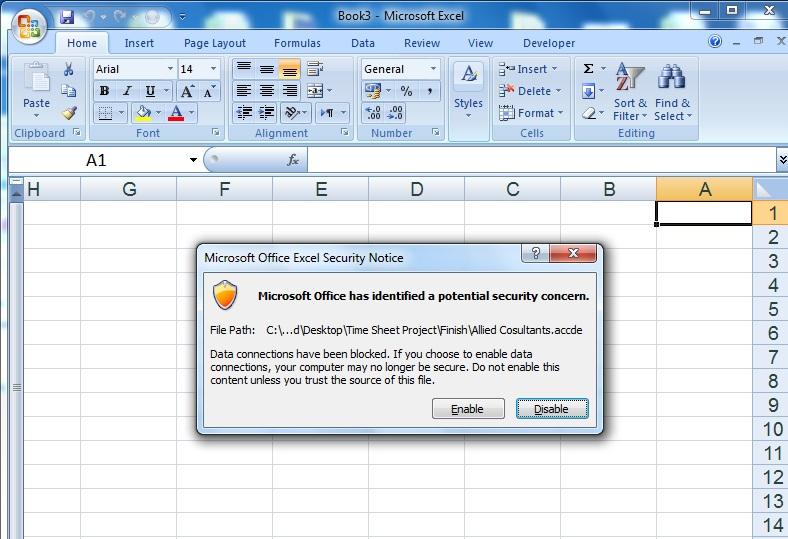Open font color dropdown arrow
Screen dimensions: 788x539
pos(191,113)
